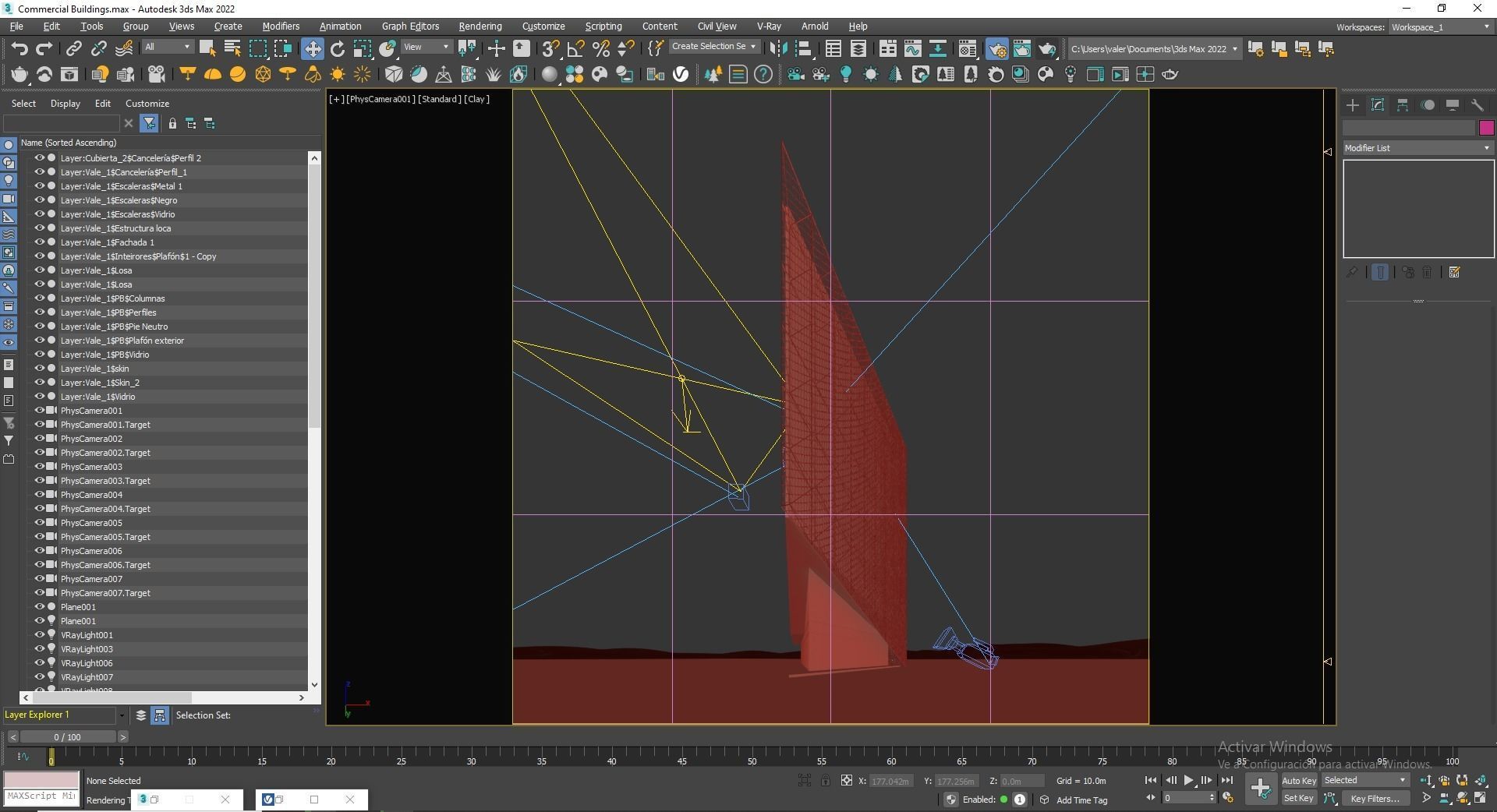The width and height of the screenshot is (1497, 812).
Task: Click the Key Filters button
Action: [1375, 798]
